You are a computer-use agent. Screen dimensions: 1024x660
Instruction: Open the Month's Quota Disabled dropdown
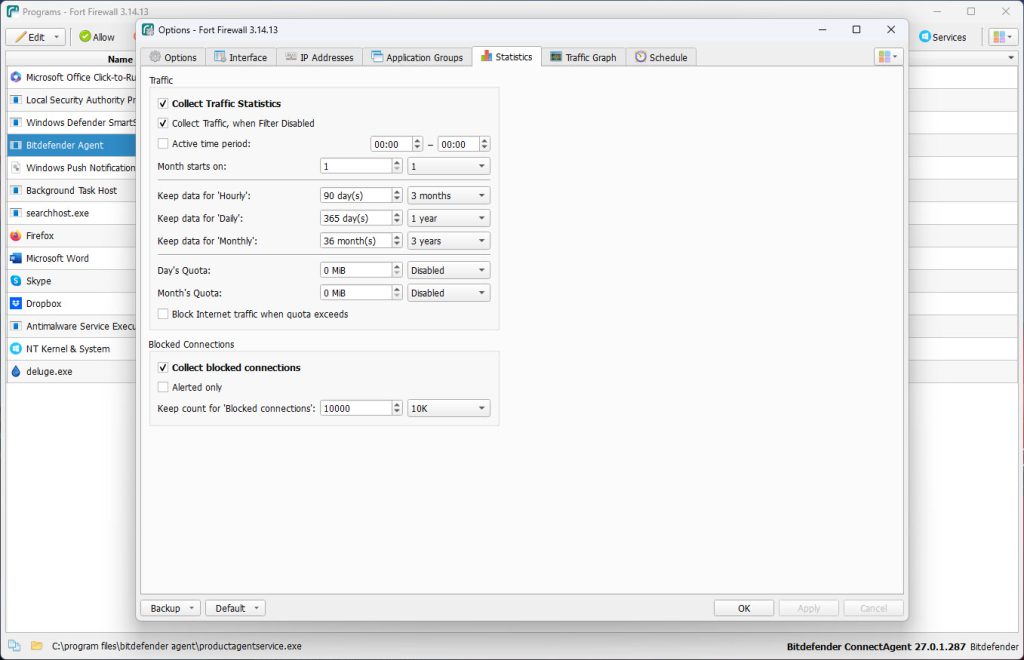point(449,293)
